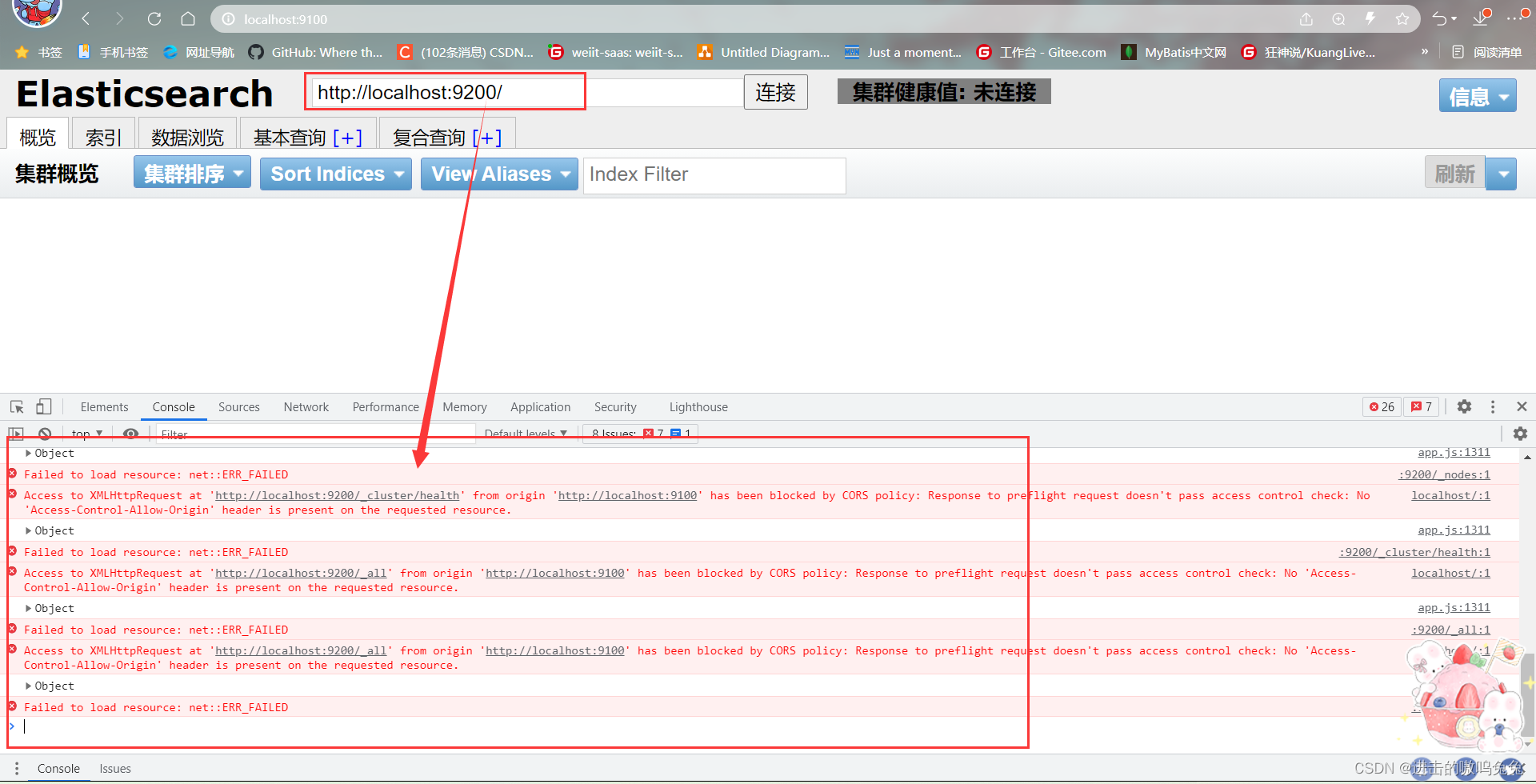Open the 信息 info dropdown
This screenshot has height=784, width=1536.
(x=1477, y=96)
